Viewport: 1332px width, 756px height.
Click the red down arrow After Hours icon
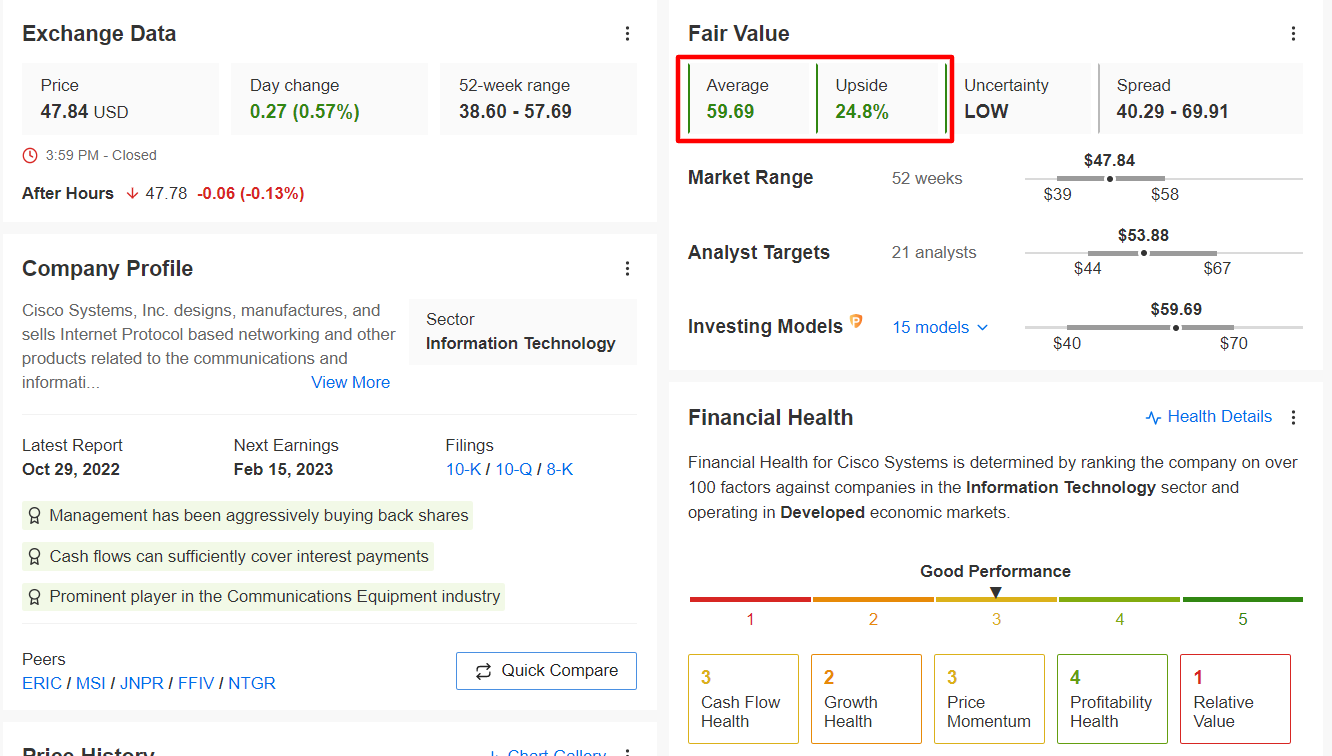point(132,193)
